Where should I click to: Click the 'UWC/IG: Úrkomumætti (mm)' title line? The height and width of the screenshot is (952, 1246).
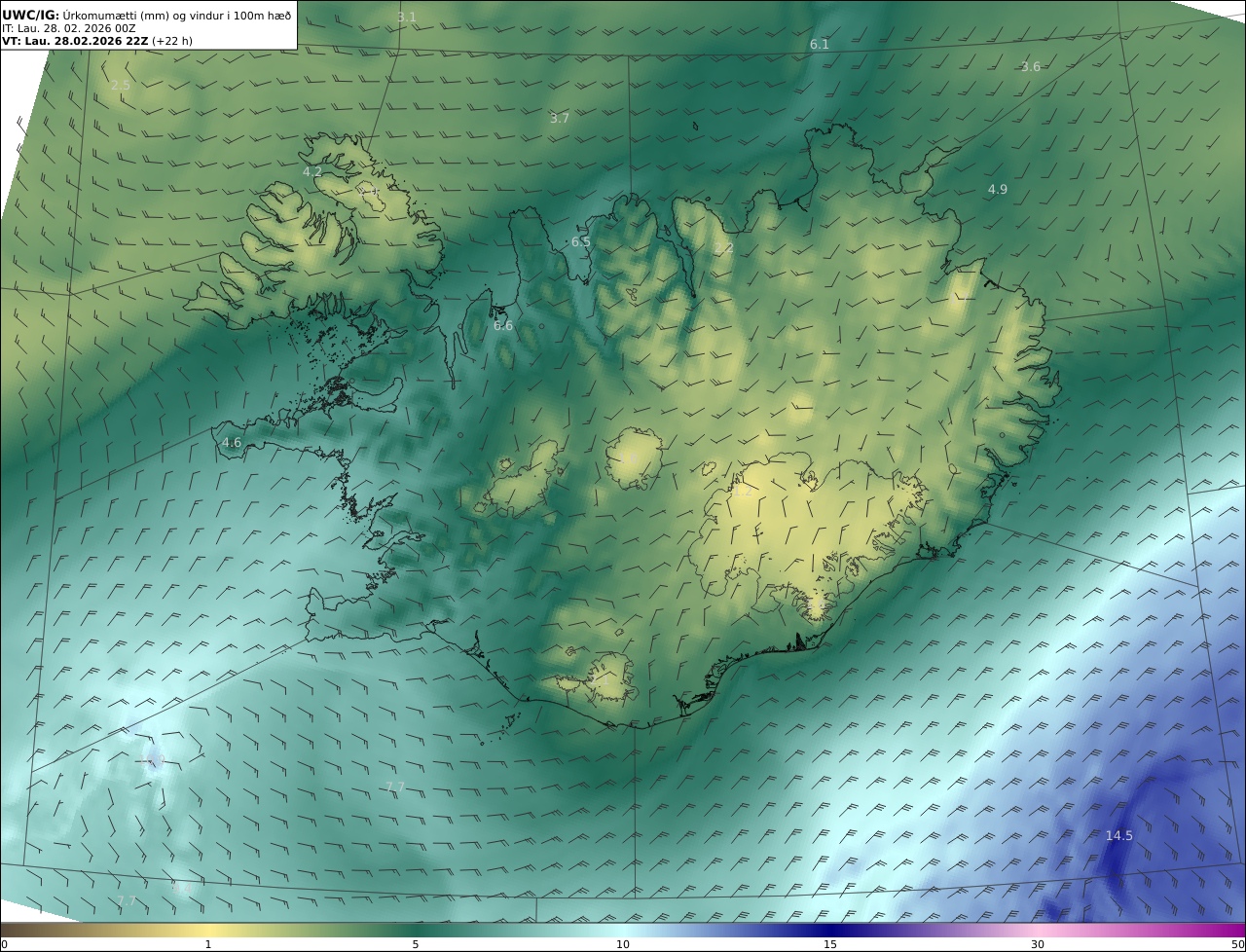[147, 16]
